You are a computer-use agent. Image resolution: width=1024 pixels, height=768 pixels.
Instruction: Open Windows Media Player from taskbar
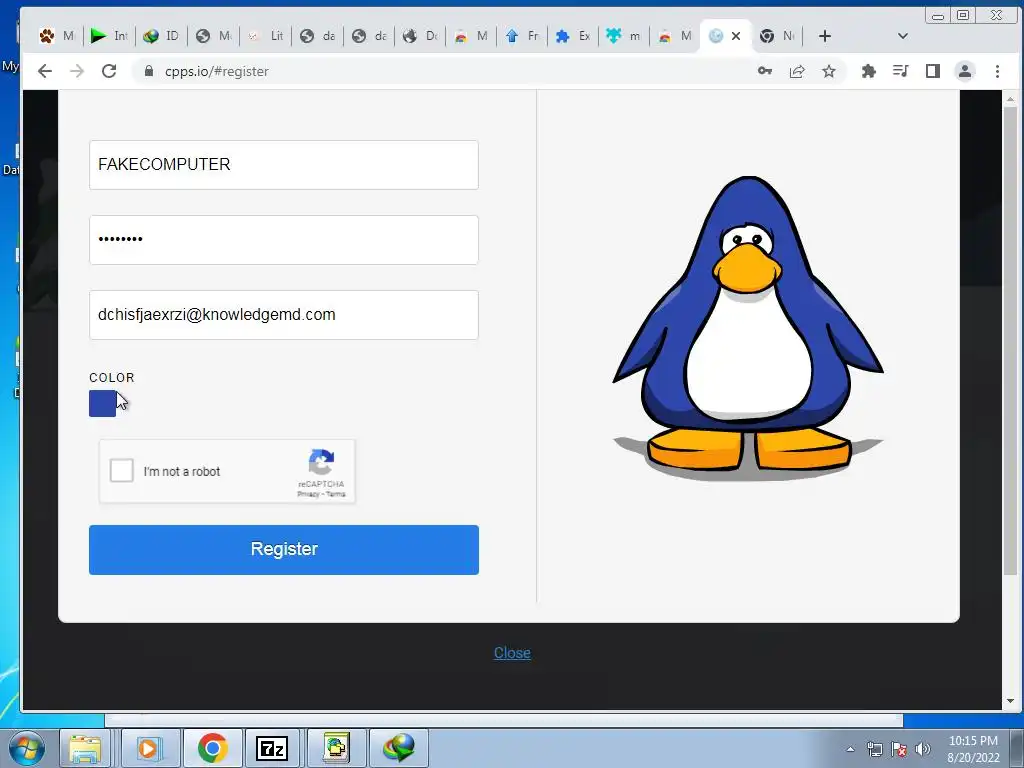(x=148, y=748)
